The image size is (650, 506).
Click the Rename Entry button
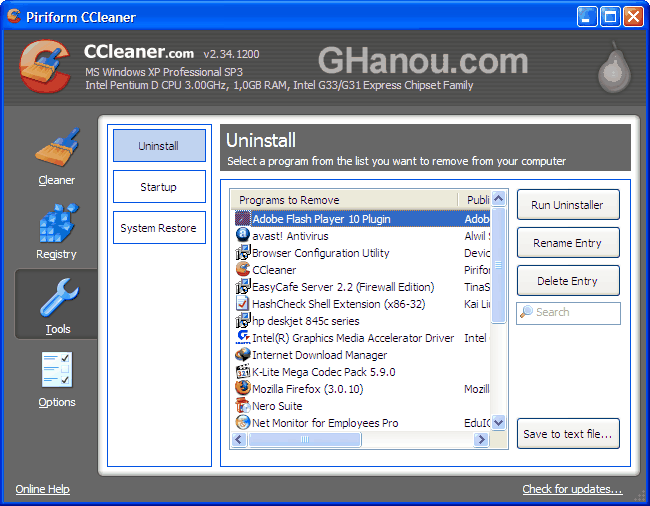pyautogui.click(x=568, y=243)
